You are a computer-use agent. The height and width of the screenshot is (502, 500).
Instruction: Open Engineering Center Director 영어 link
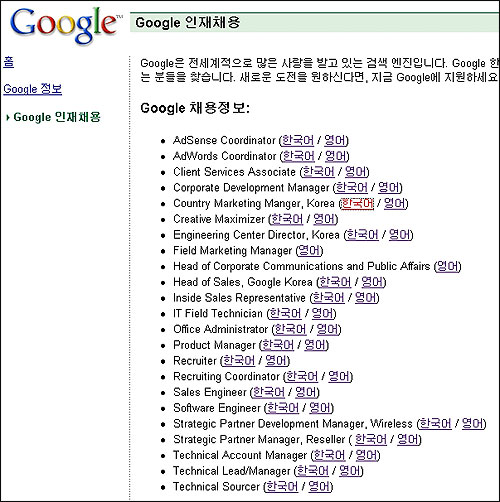coord(400,235)
